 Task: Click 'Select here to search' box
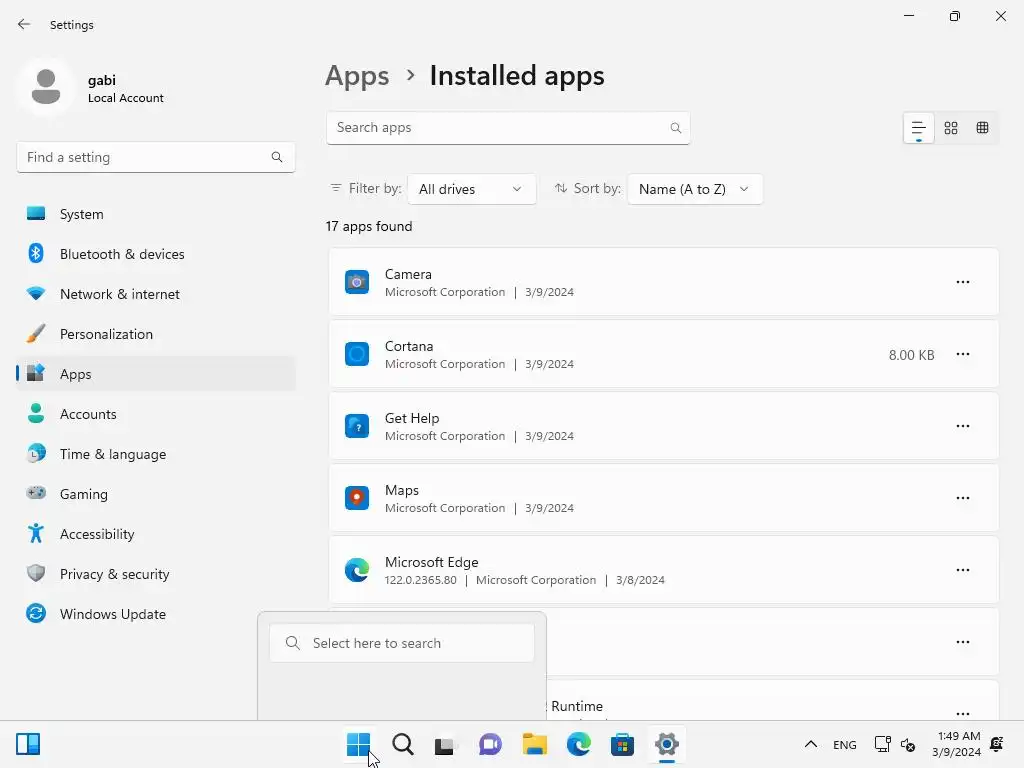pyautogui.click(x=402, y=643)
